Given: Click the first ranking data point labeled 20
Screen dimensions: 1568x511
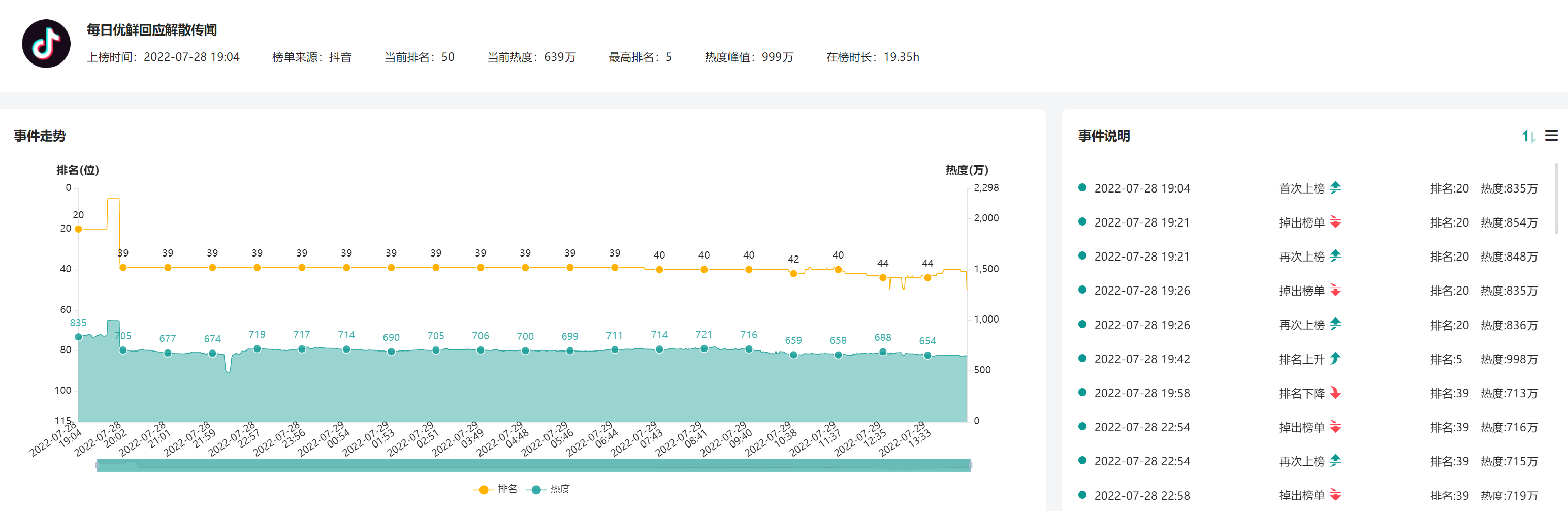Looking at the screenshot, I should click(79, 229).
